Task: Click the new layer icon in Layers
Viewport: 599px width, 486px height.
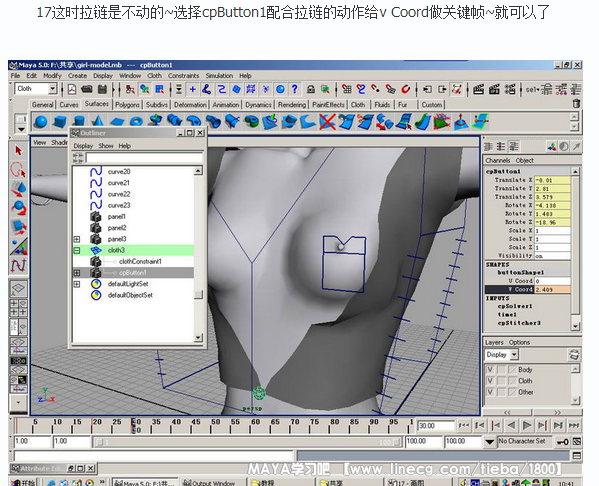Action: (x=574, y=355)
